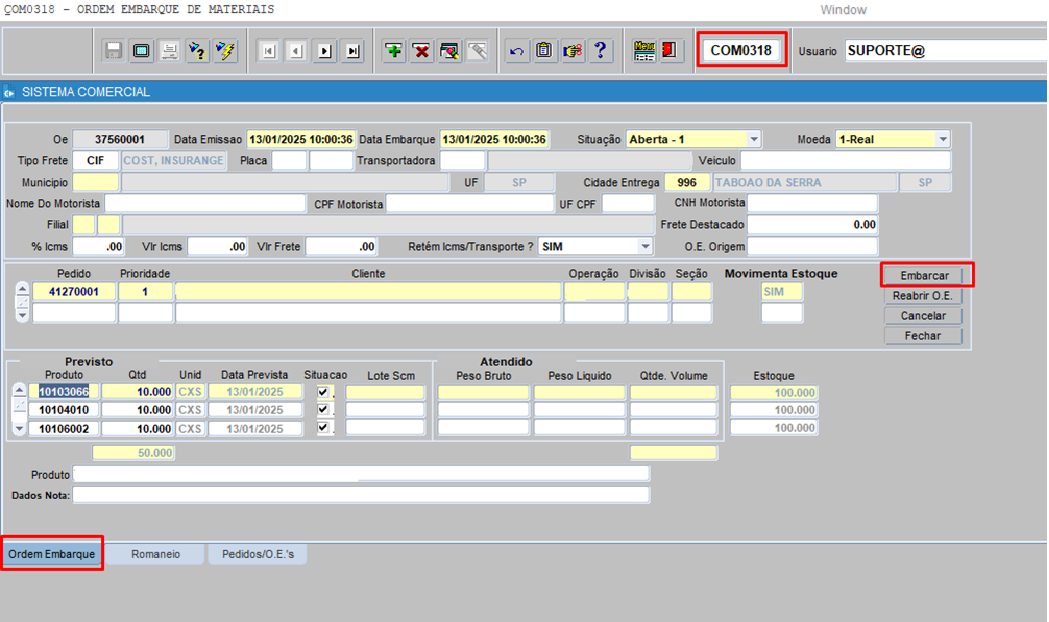Image resolution: width=1049 pixels, height=622 pixels.
Task: Insert new record with green plus icon
Action: [393, 51]
